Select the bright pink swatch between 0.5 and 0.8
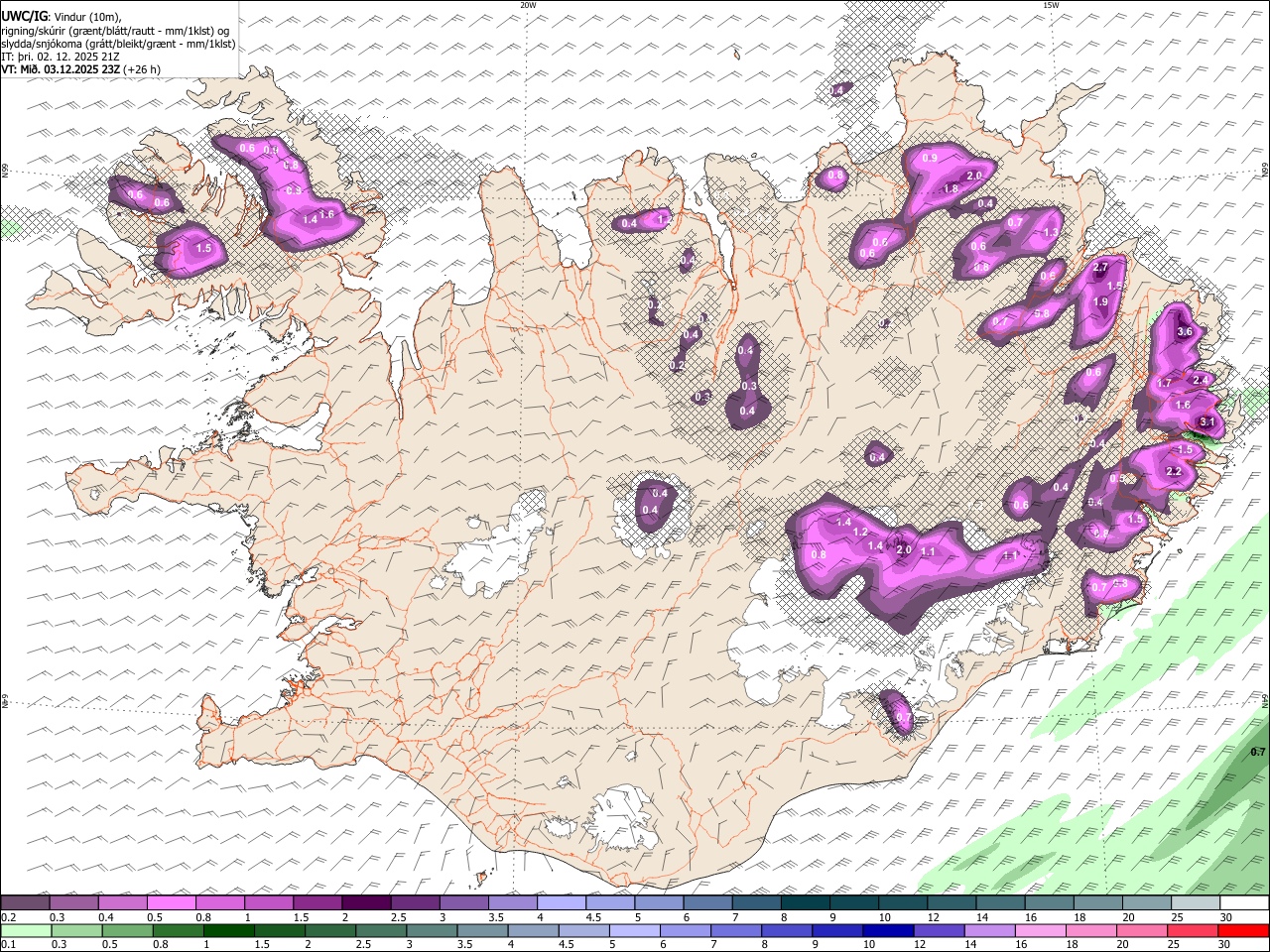Screen dimensions: 1270x952 [171, 903]
